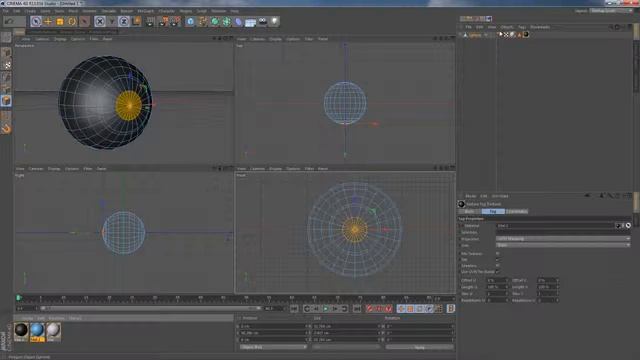The width and height of the screenshot is (640, 360).
Task: Open the purple deformer icon
Action: click(238, 21)
